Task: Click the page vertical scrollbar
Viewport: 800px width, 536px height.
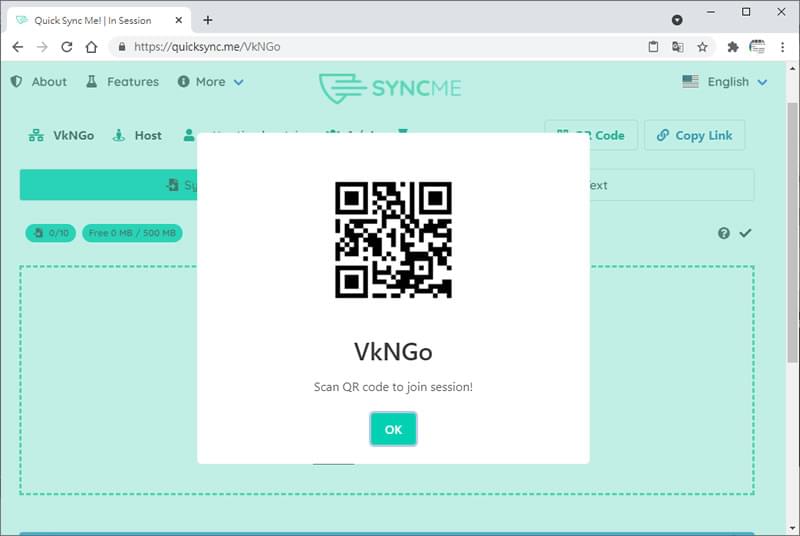Action: coord(792,232)
